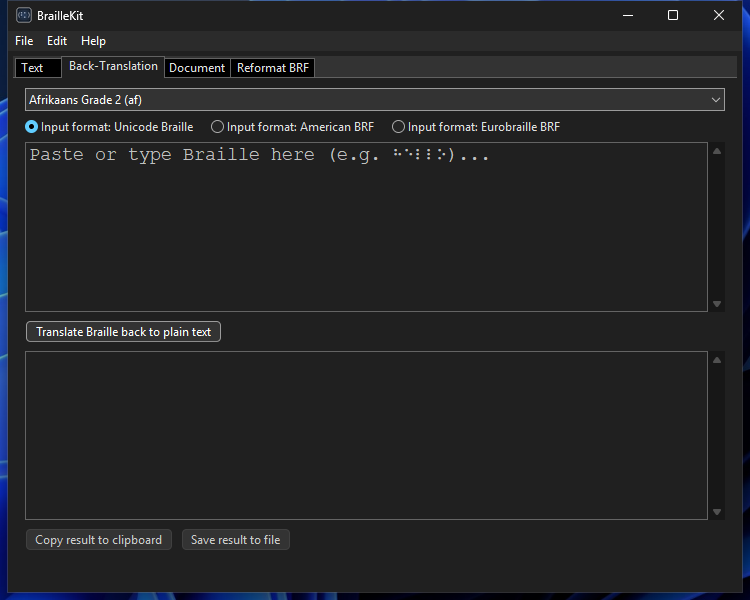This screenshot has width=750, height=600.
Task: Click the result area scrollbar down arrow
Action: 717,512
